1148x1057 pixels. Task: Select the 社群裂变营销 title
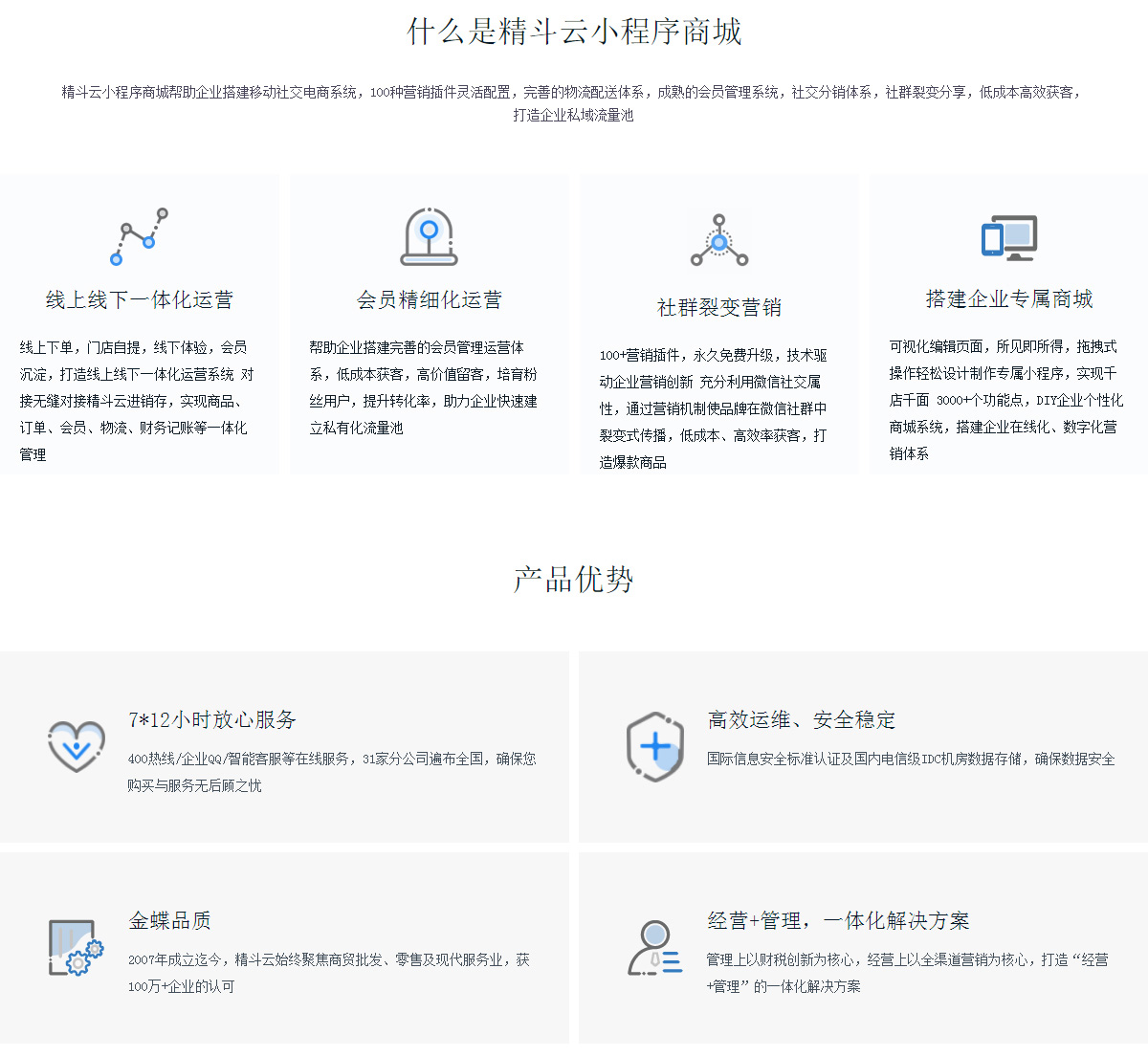[x=719, y=307]
